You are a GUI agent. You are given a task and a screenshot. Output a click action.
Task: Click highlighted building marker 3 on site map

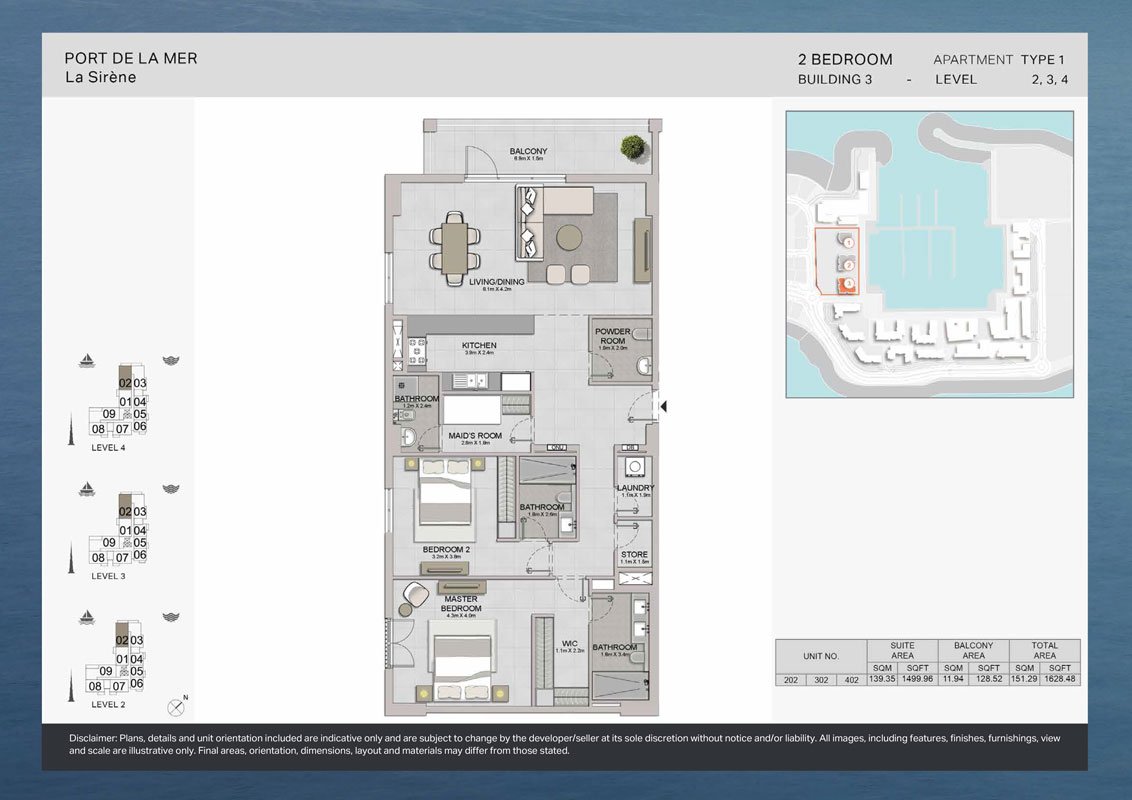click(x=848, y=285)
